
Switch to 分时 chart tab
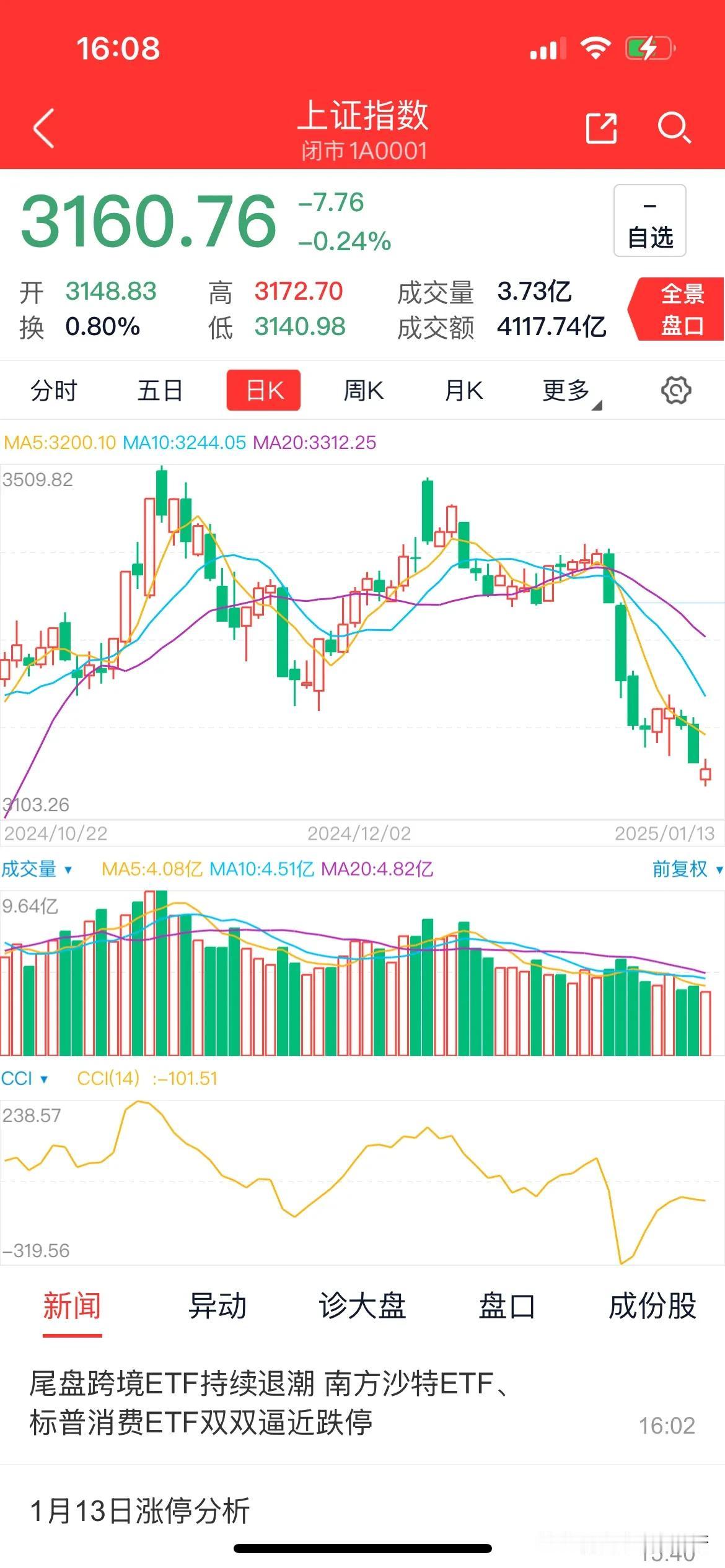coord(54,391)
